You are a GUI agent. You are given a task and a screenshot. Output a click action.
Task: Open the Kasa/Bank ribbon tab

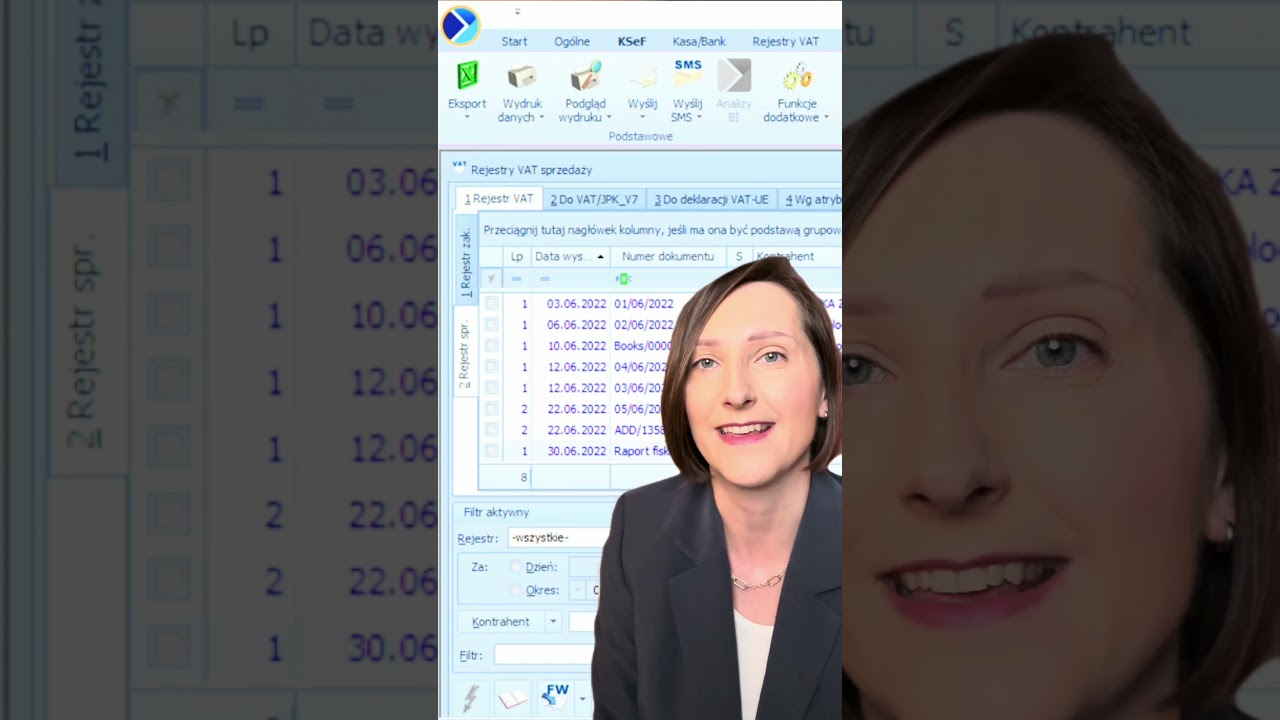pos(699,42)
